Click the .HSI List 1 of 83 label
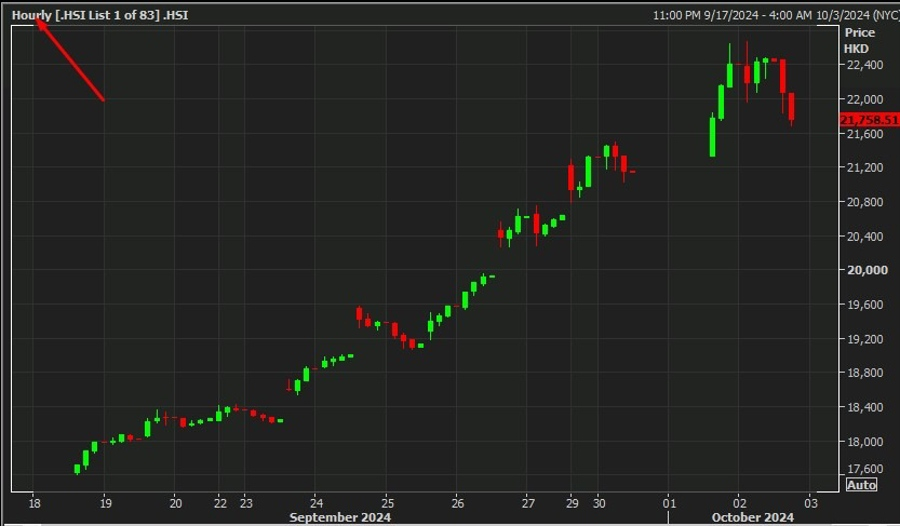 (x=107, y=15)
